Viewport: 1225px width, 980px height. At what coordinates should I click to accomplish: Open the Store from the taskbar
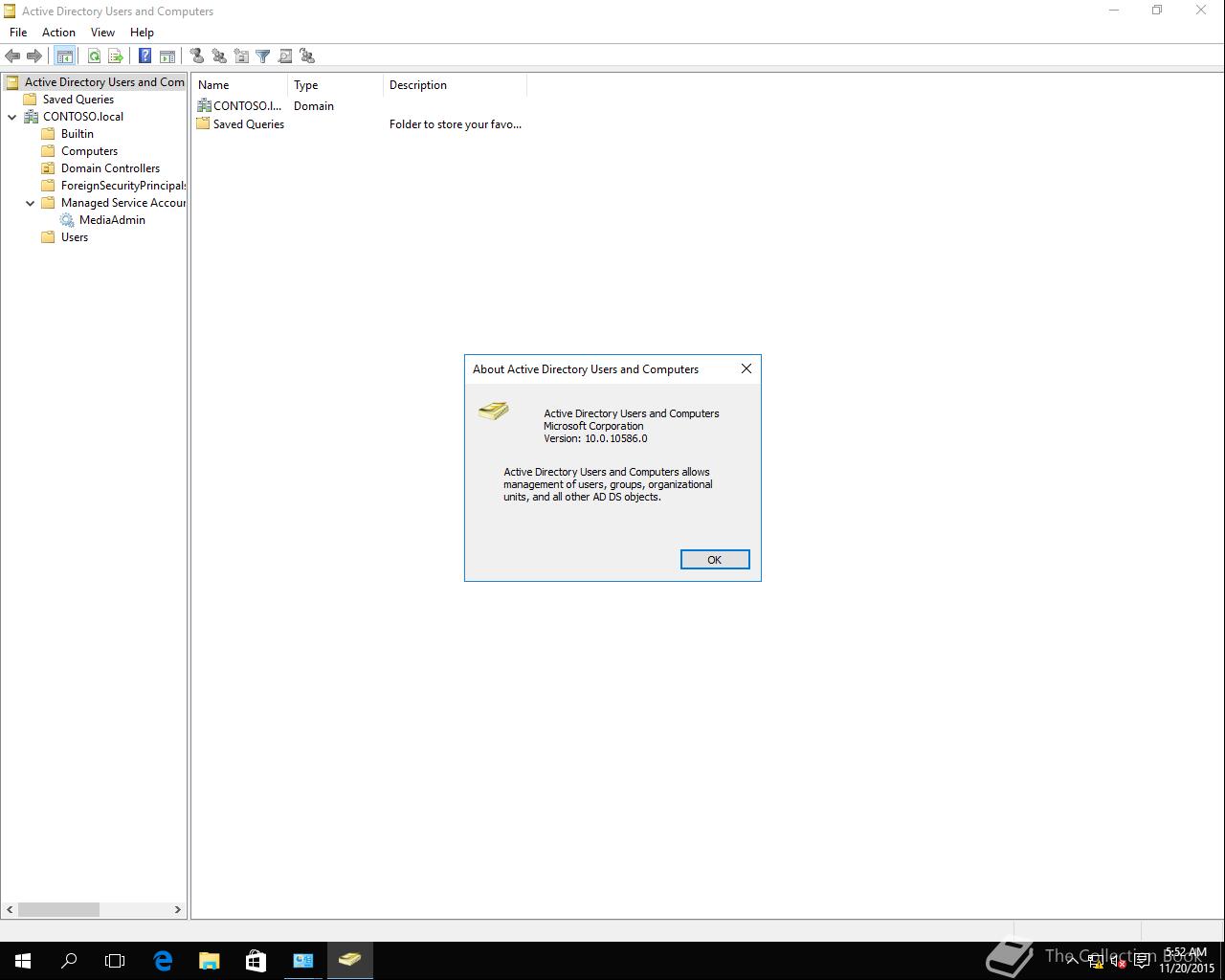click(x=256, y=960)
